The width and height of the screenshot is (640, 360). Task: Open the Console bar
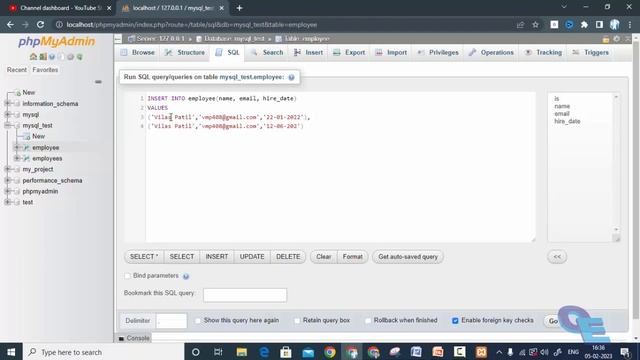(x=134, y=338)
